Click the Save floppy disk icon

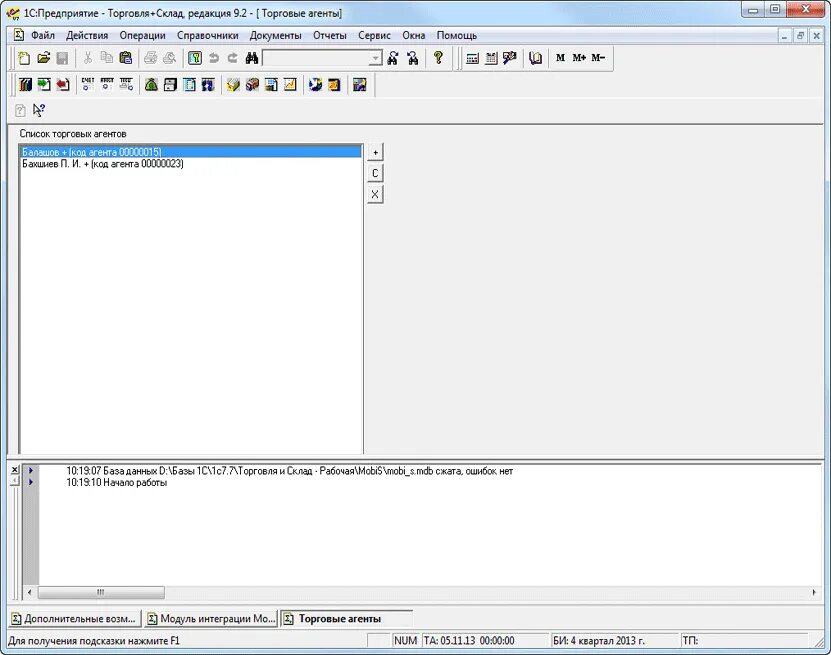pos(63,58)
